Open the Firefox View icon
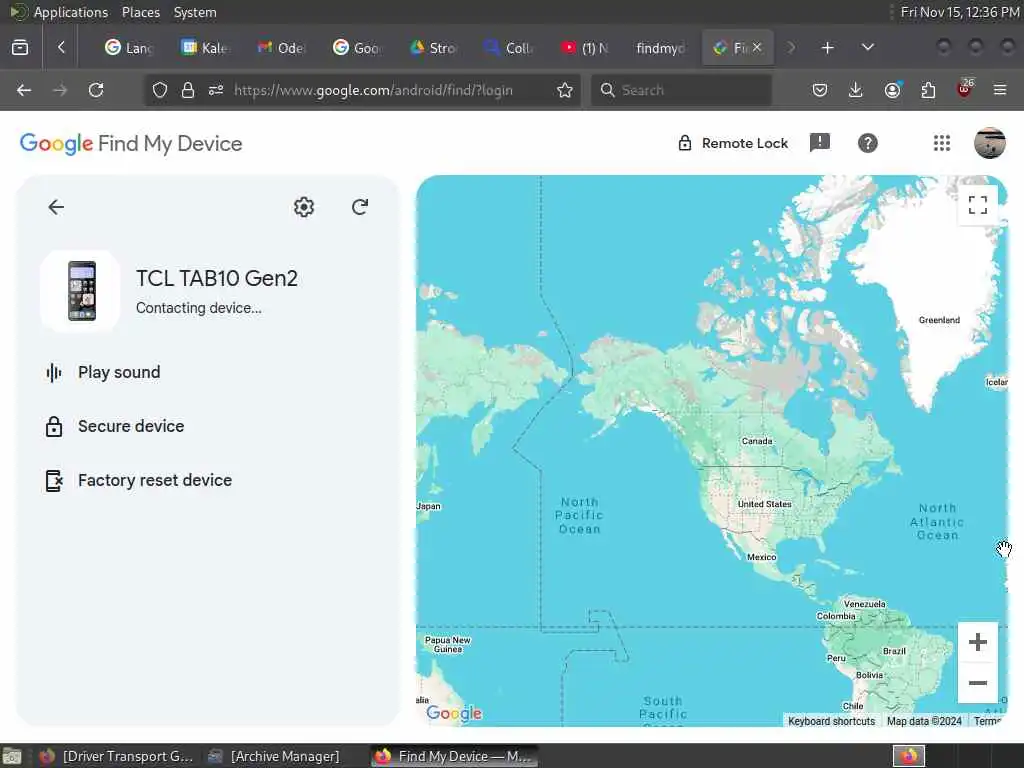The height and width of the screenshot is (768, 1024). click(20, 48)
